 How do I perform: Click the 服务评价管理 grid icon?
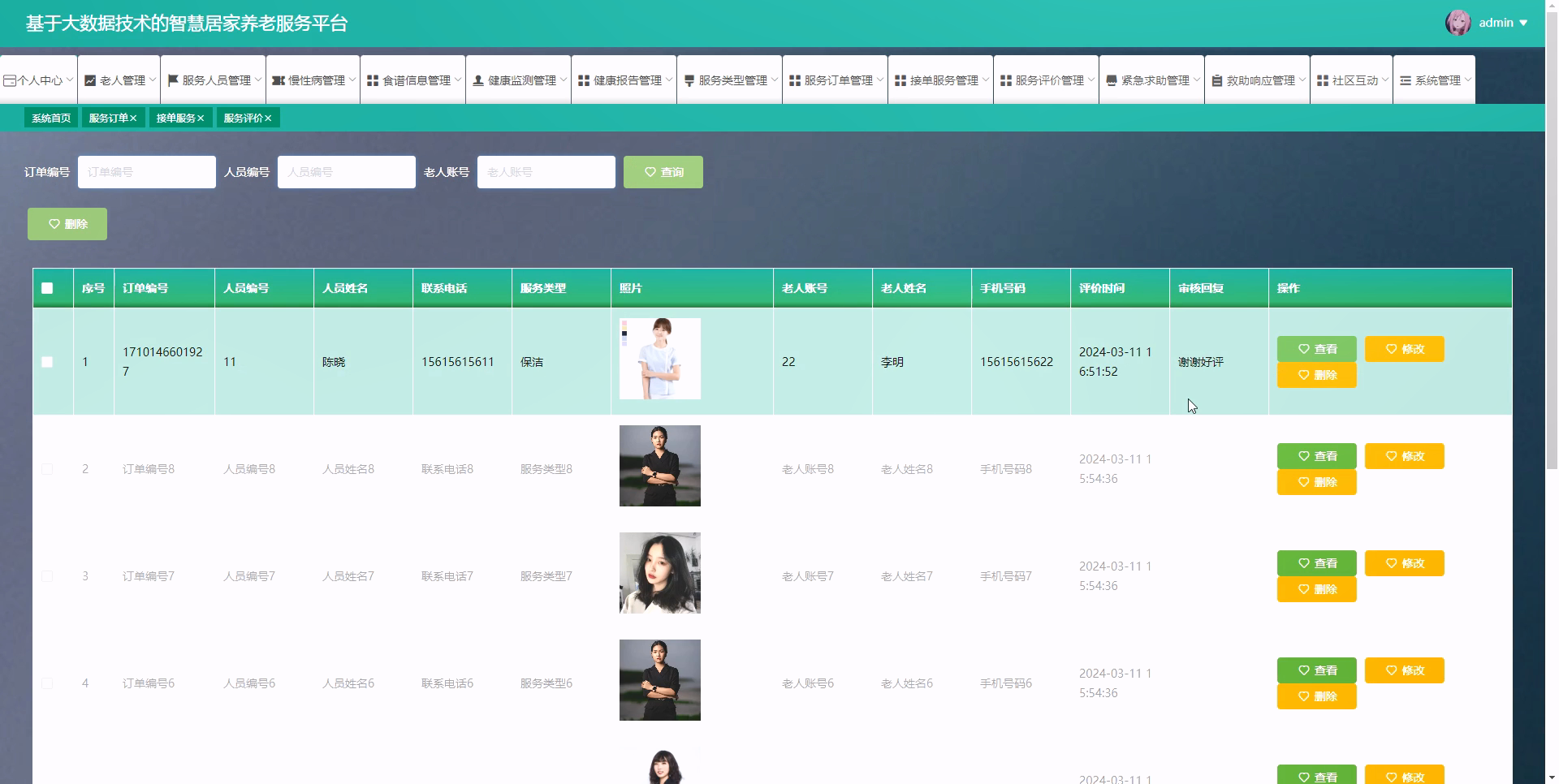click(x=1006, y=80)
